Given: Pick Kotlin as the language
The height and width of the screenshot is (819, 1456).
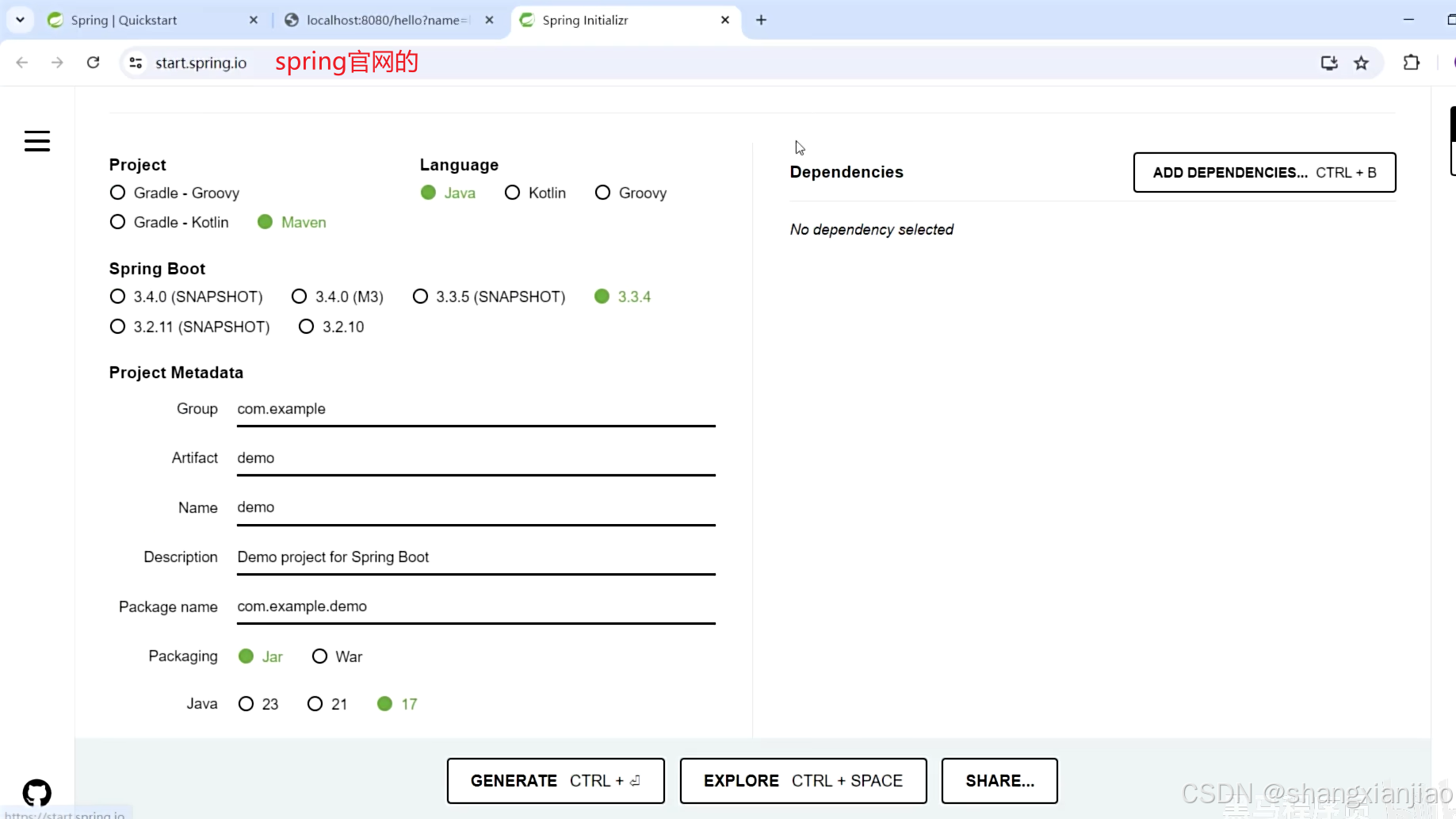Looking at the screenshot, I should [x=535, y=193].
